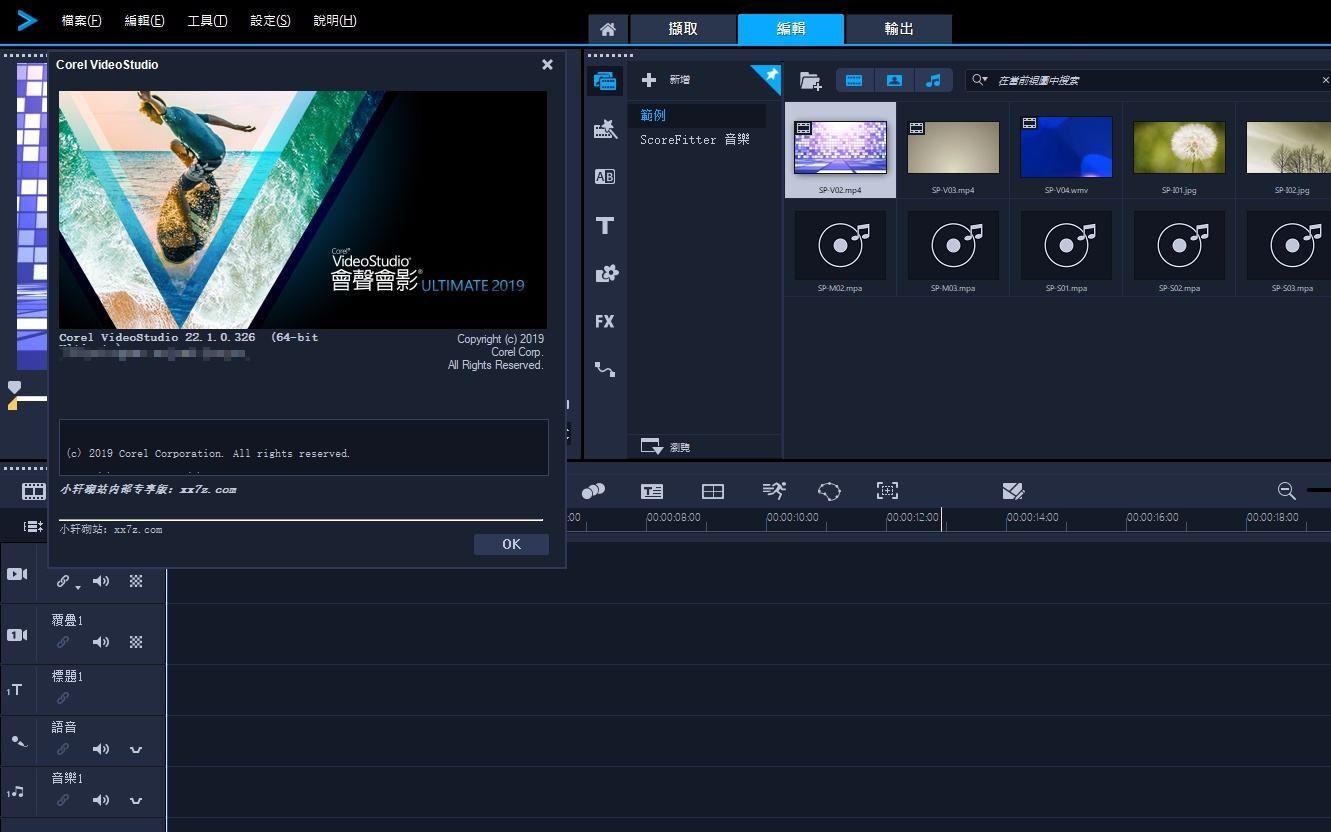Click the video track camera icon
The height and width of the screenshot is (832, 1331).
pos(17,574)
